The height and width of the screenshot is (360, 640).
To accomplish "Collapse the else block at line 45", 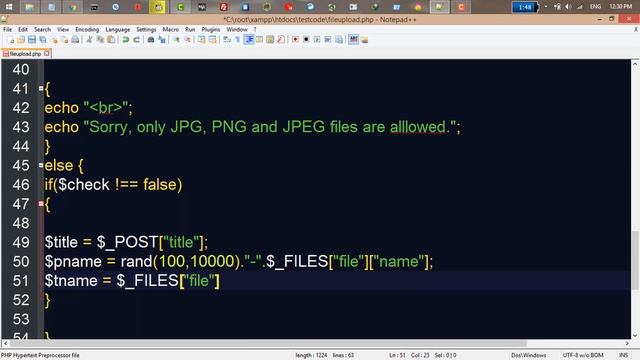I will click(x=41, y=165).
